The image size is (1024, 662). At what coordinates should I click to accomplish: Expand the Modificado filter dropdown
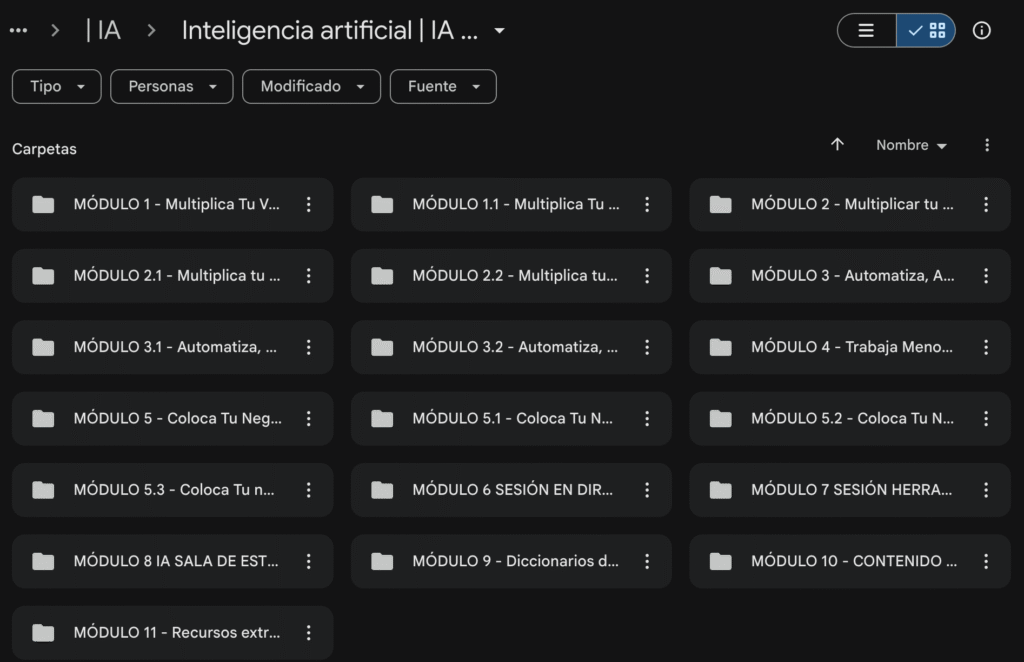point(311,87)
